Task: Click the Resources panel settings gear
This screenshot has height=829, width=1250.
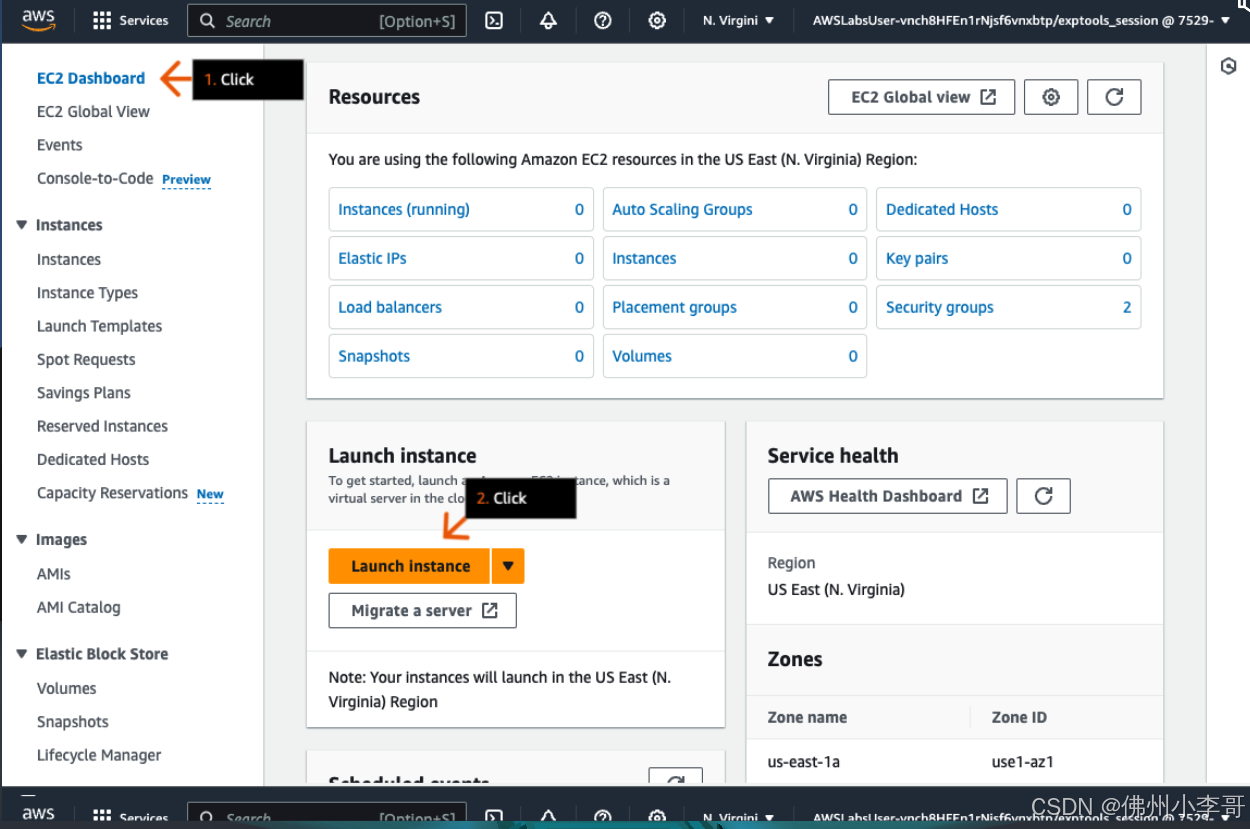Action: click(x=1051, y=97)
